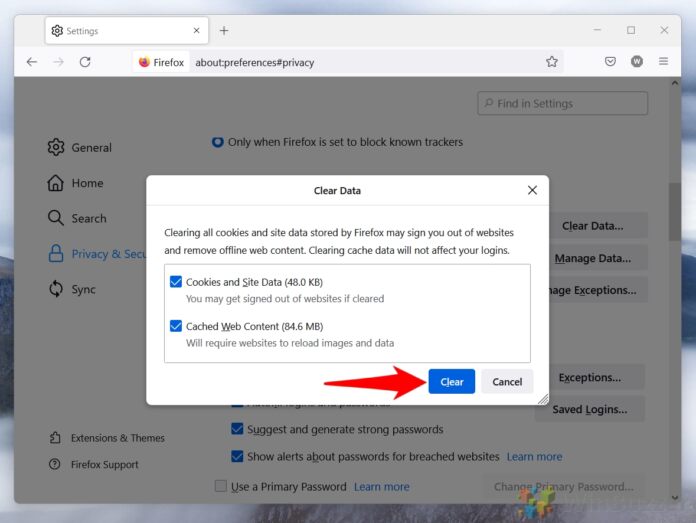Click the forward navigation arrow
The image size is (696, 523).
pos(59,62)
